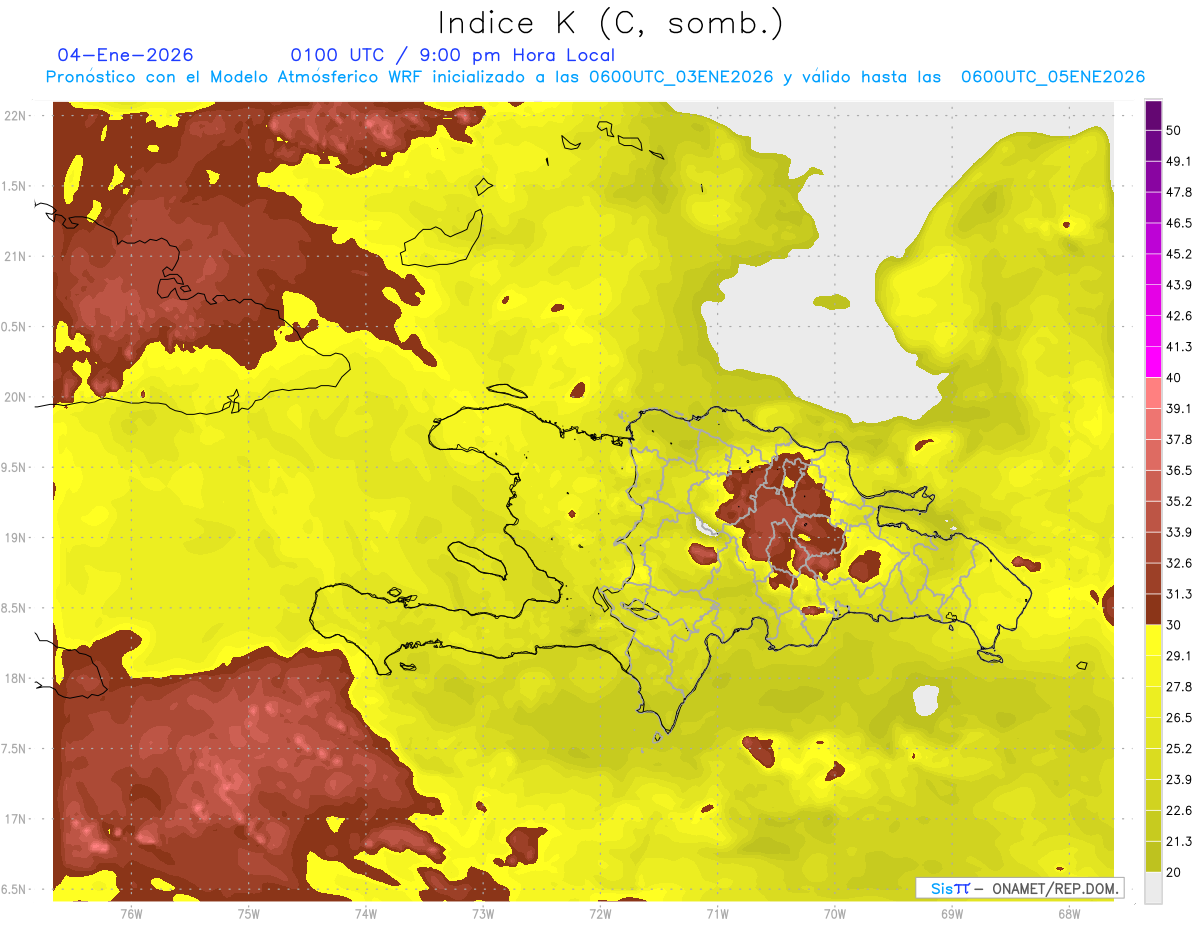
Task: Click the "32.6" color scale value
Action: click(x=1179, y=563)
